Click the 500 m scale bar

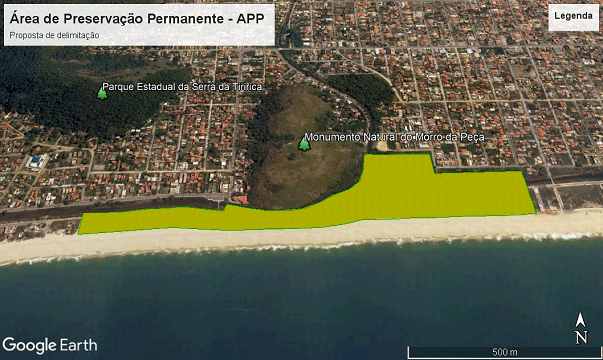tap(504, 352)
